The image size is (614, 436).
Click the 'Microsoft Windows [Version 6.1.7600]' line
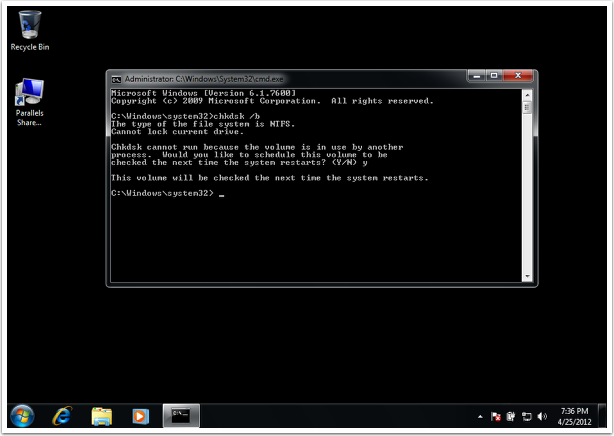204,93
